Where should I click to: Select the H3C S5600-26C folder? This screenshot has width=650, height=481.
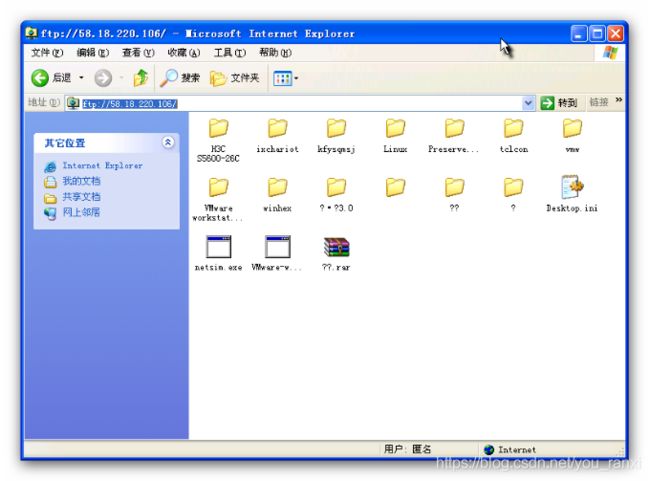tap(218, 140)
